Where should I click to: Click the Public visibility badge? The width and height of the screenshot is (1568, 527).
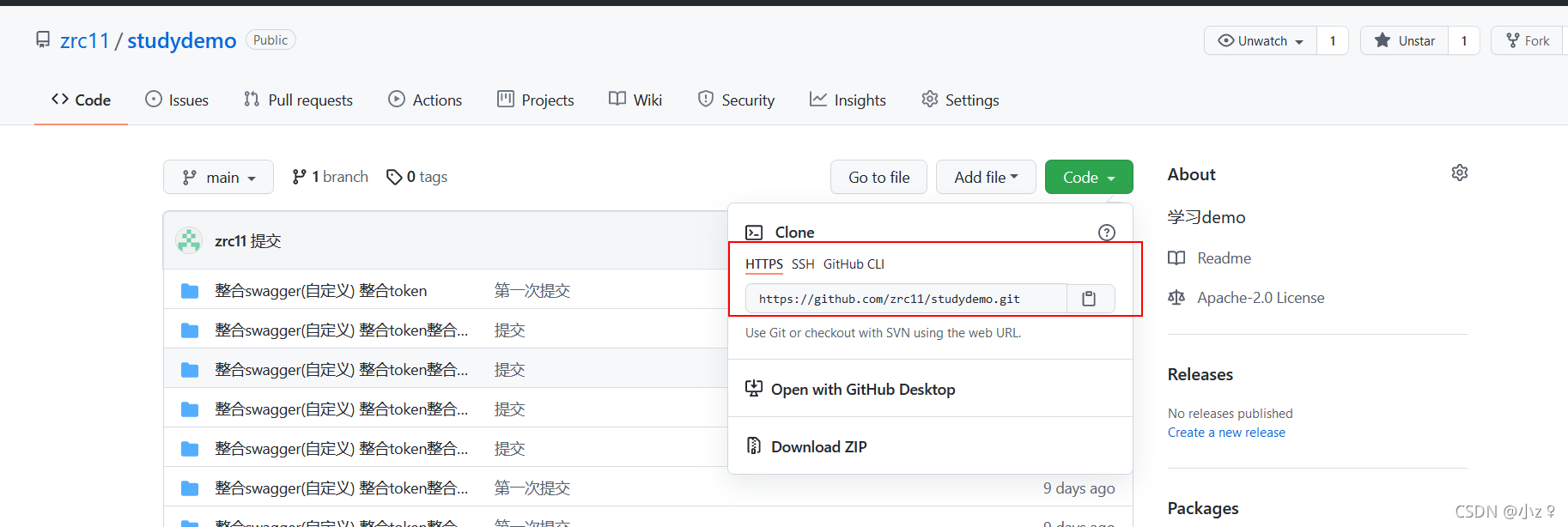[270, 39]
